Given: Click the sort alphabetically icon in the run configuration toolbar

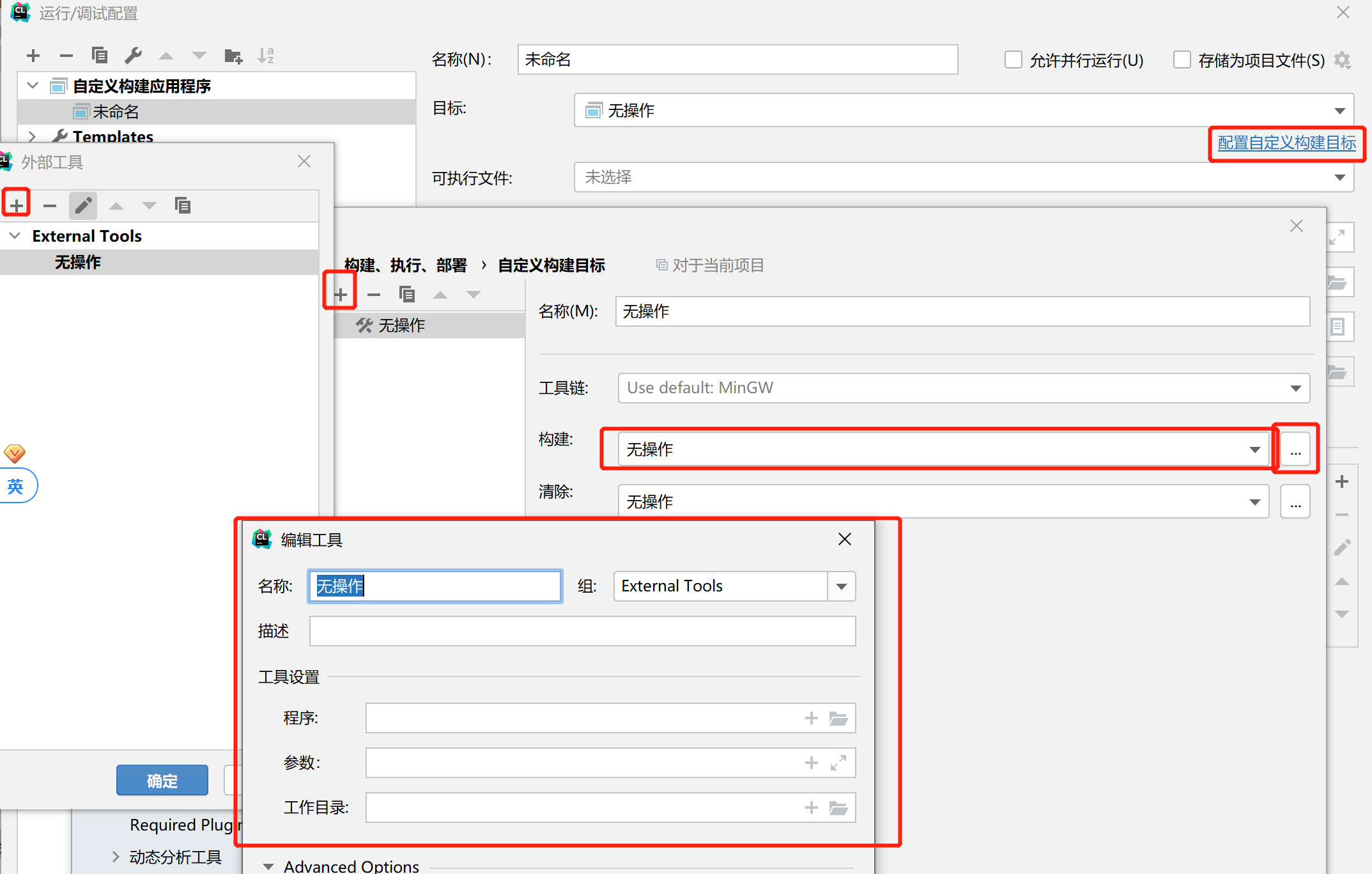Looking at the screenshot, I should tap(266, 56).
